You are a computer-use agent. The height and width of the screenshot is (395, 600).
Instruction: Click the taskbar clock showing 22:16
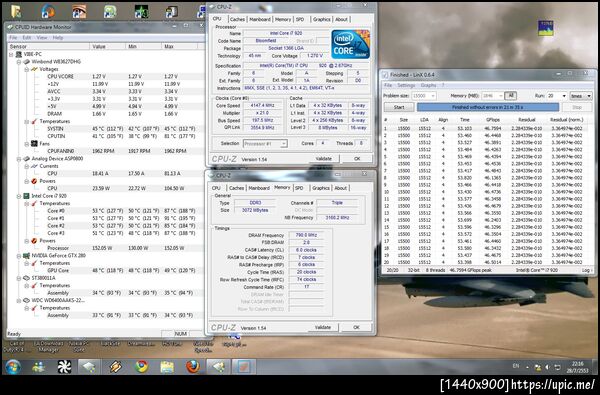(x=578, y=367)
